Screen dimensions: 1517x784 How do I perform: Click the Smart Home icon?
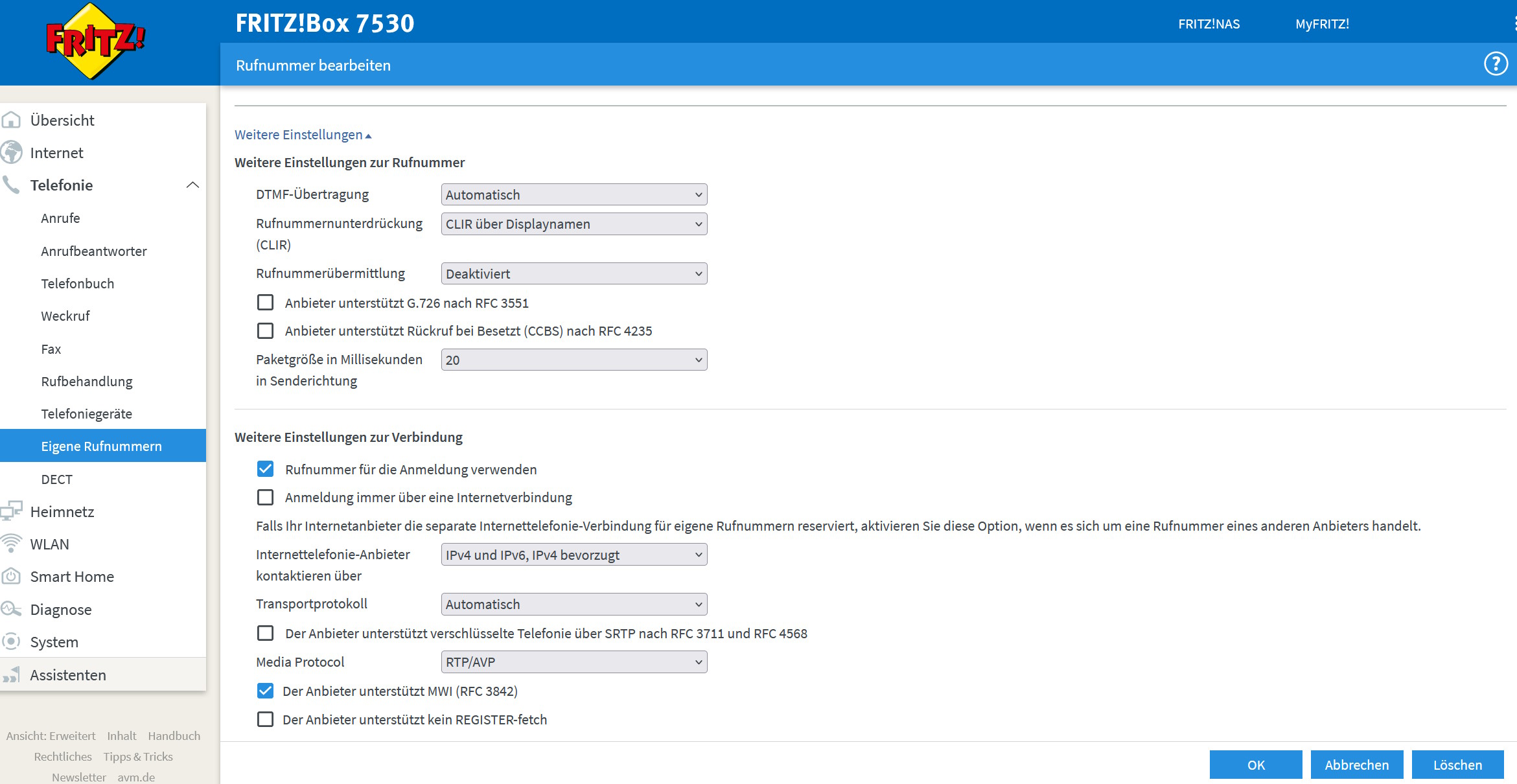pos(11,576)
